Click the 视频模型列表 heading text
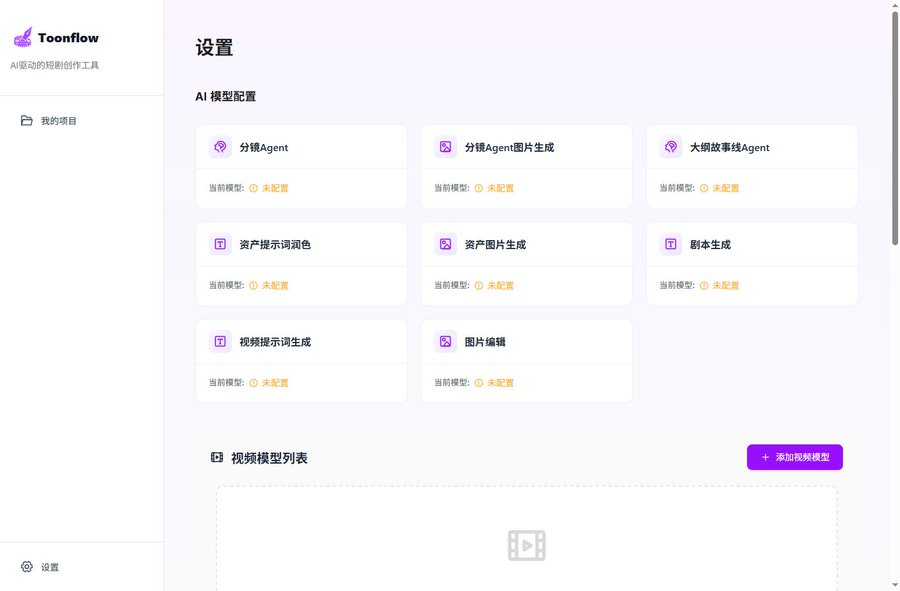 coord(269,458)
